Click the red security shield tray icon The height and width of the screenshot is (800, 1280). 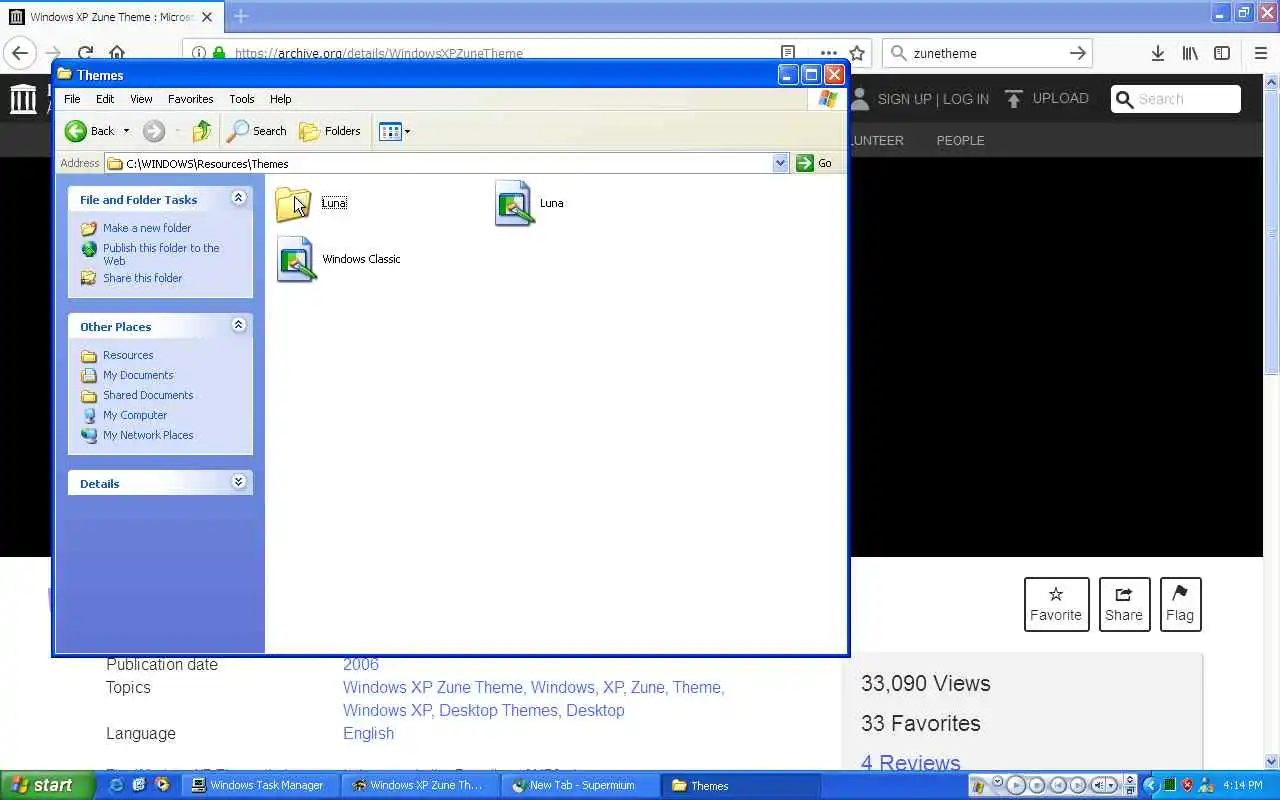coord(1188,785)
